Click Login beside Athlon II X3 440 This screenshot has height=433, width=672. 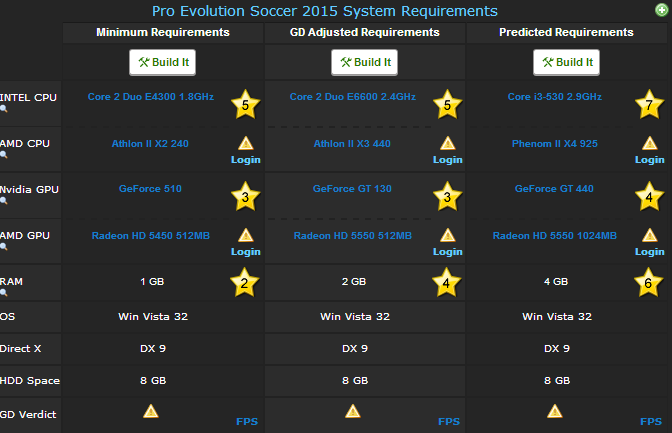point(448,159)
